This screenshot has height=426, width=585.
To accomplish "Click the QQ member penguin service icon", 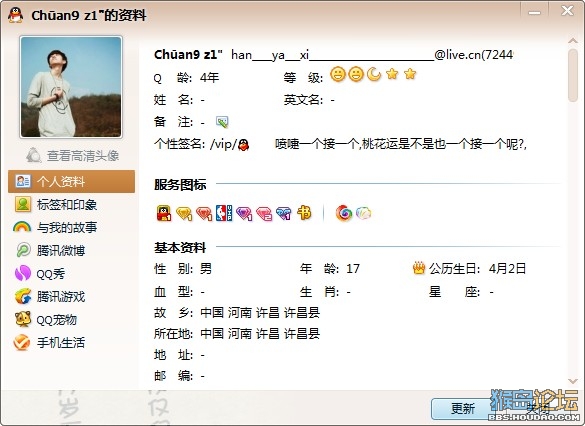I will (164, 213).
